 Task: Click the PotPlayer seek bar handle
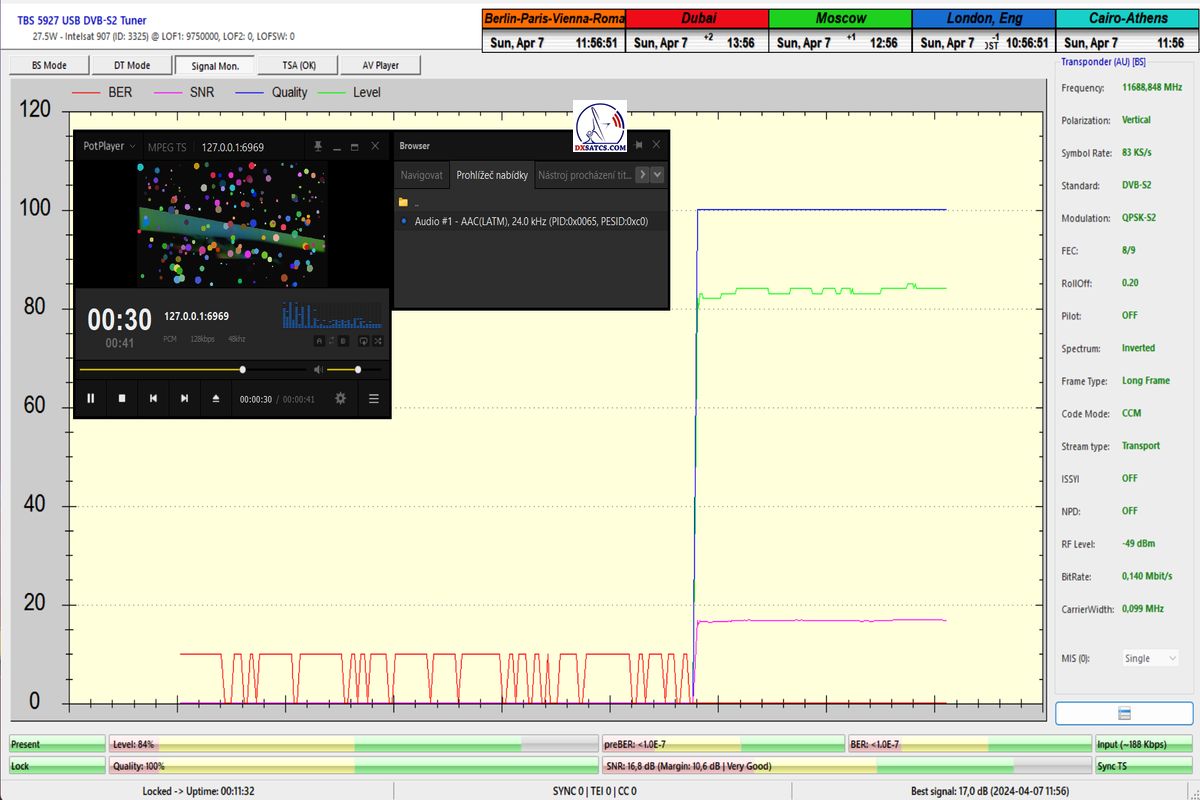[x=242, y=369]
